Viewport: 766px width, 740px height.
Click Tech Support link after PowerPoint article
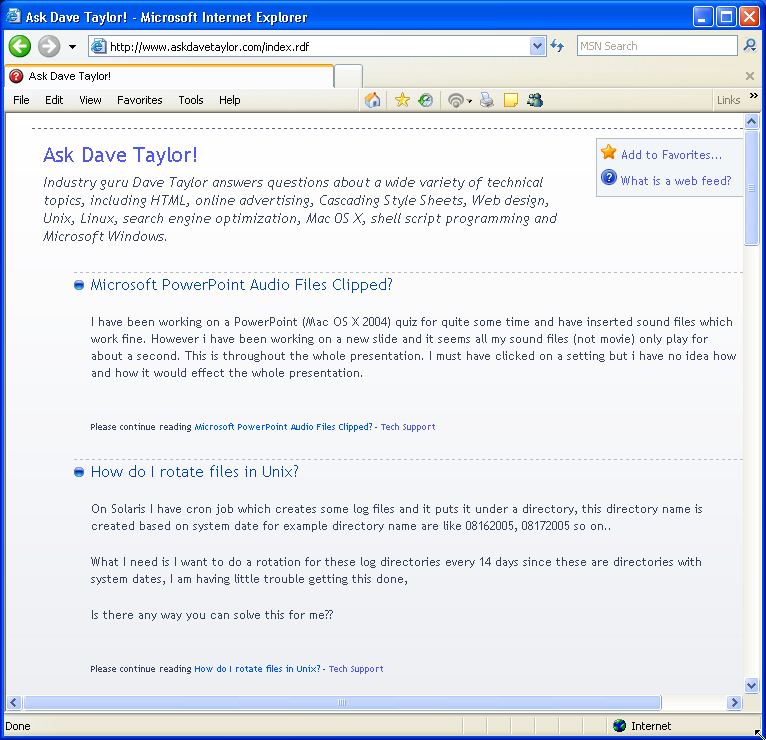408,427
